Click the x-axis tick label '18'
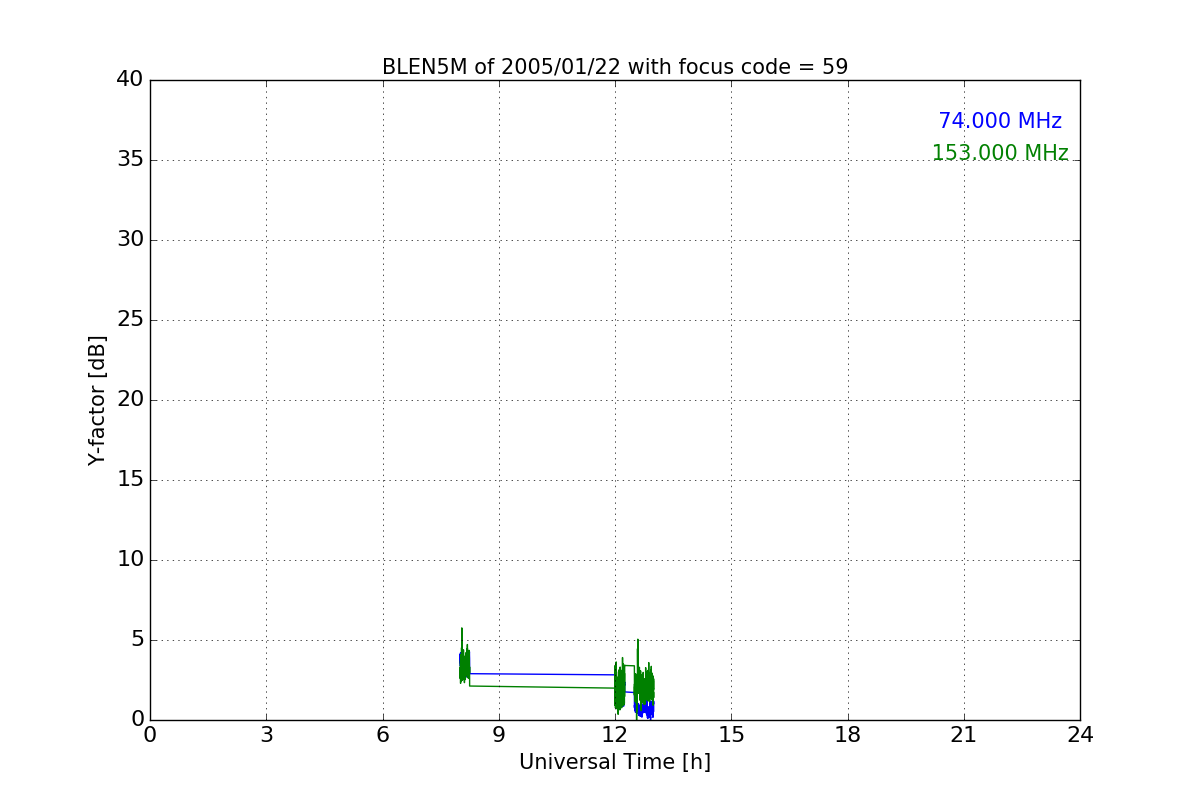Screen dimensions: 1200x800 tap(848, 735)
